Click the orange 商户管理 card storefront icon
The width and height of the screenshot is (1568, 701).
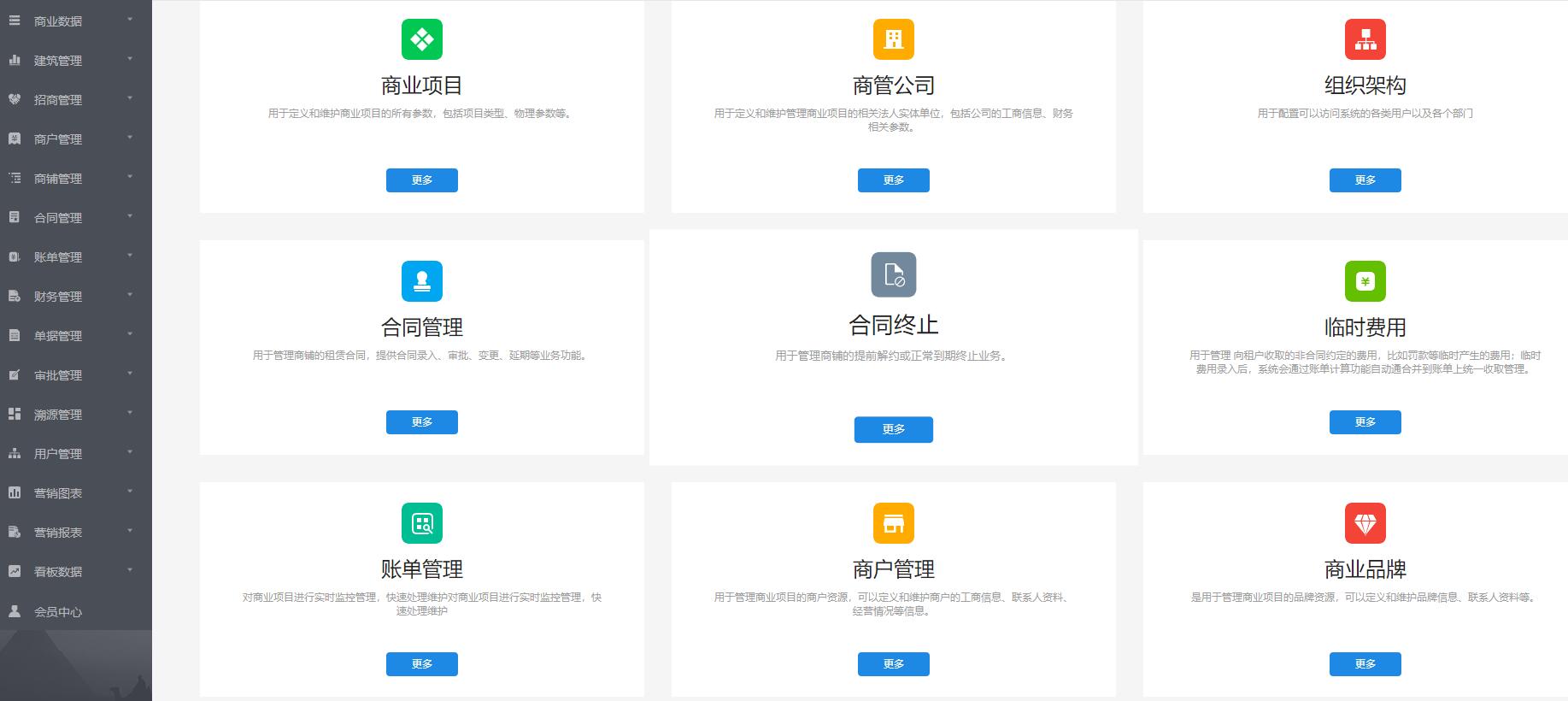point(894,523)
